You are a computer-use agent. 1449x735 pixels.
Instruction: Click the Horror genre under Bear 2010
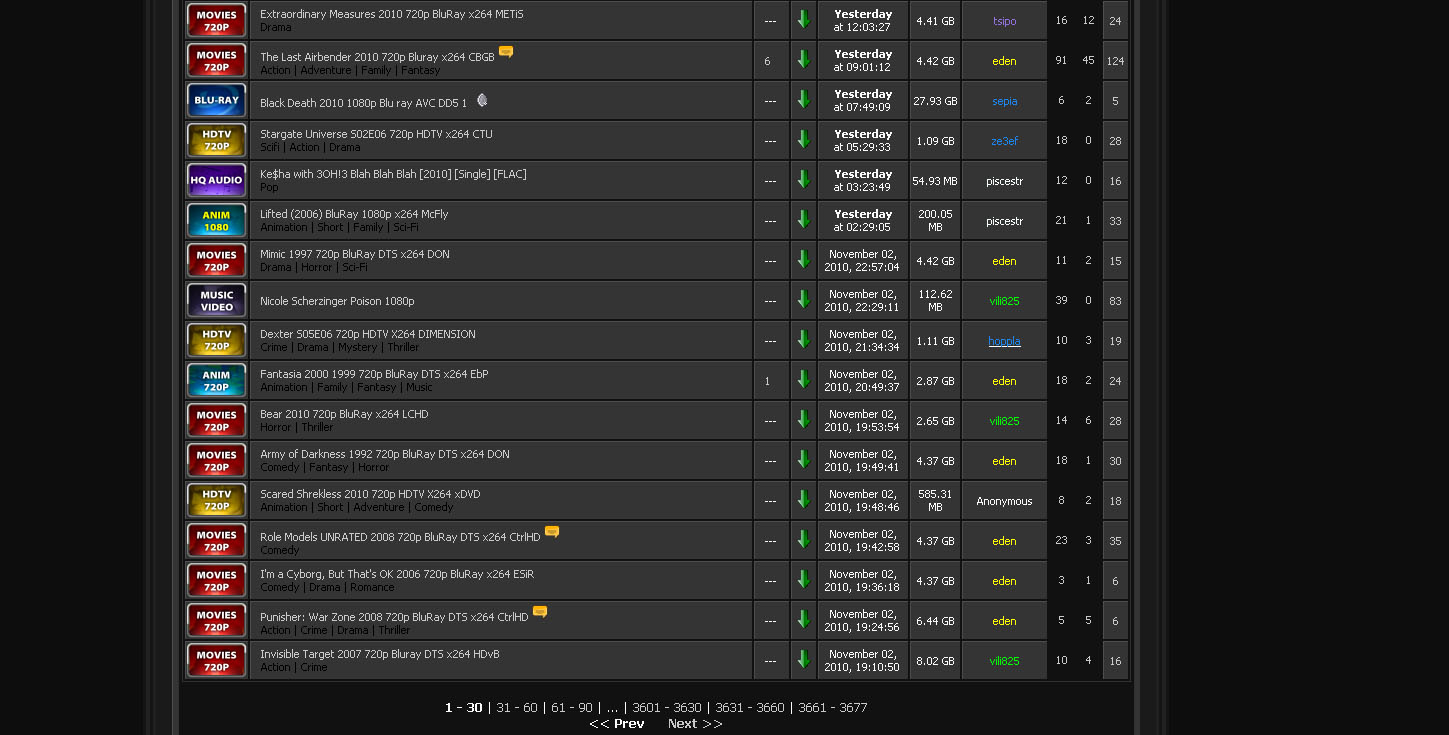[276, 427]
